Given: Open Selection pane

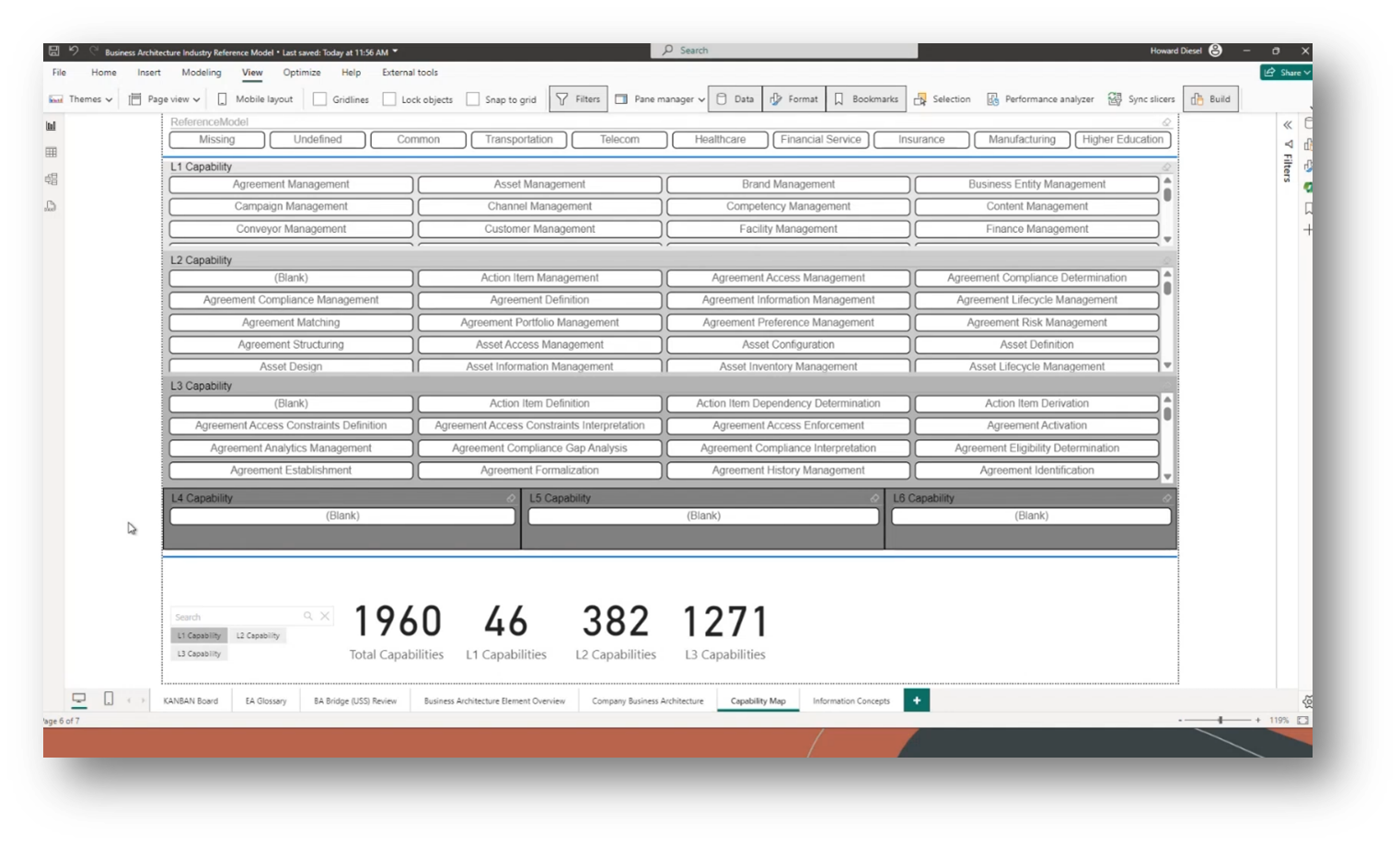Looking at the screenshot, I should tap(942, 99).
